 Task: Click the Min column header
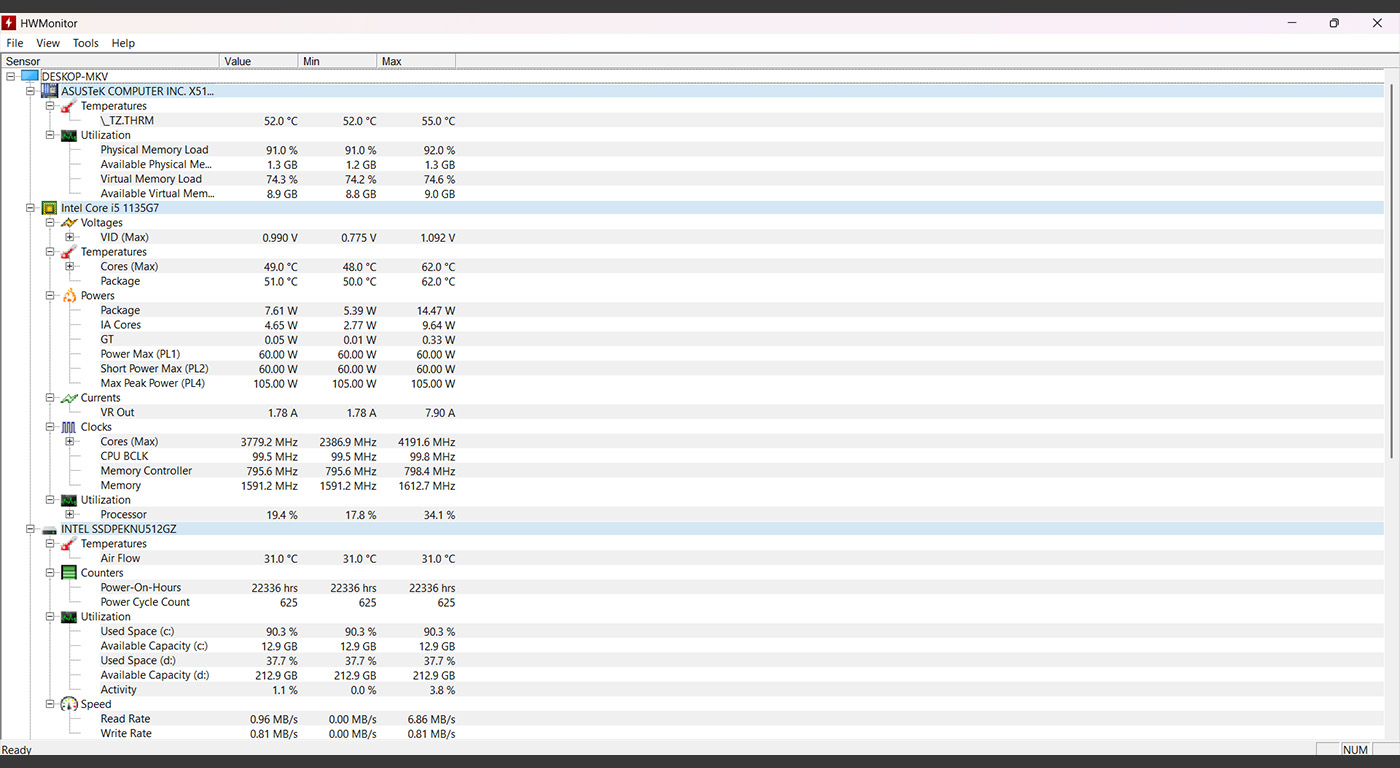[x=338, y=61]
